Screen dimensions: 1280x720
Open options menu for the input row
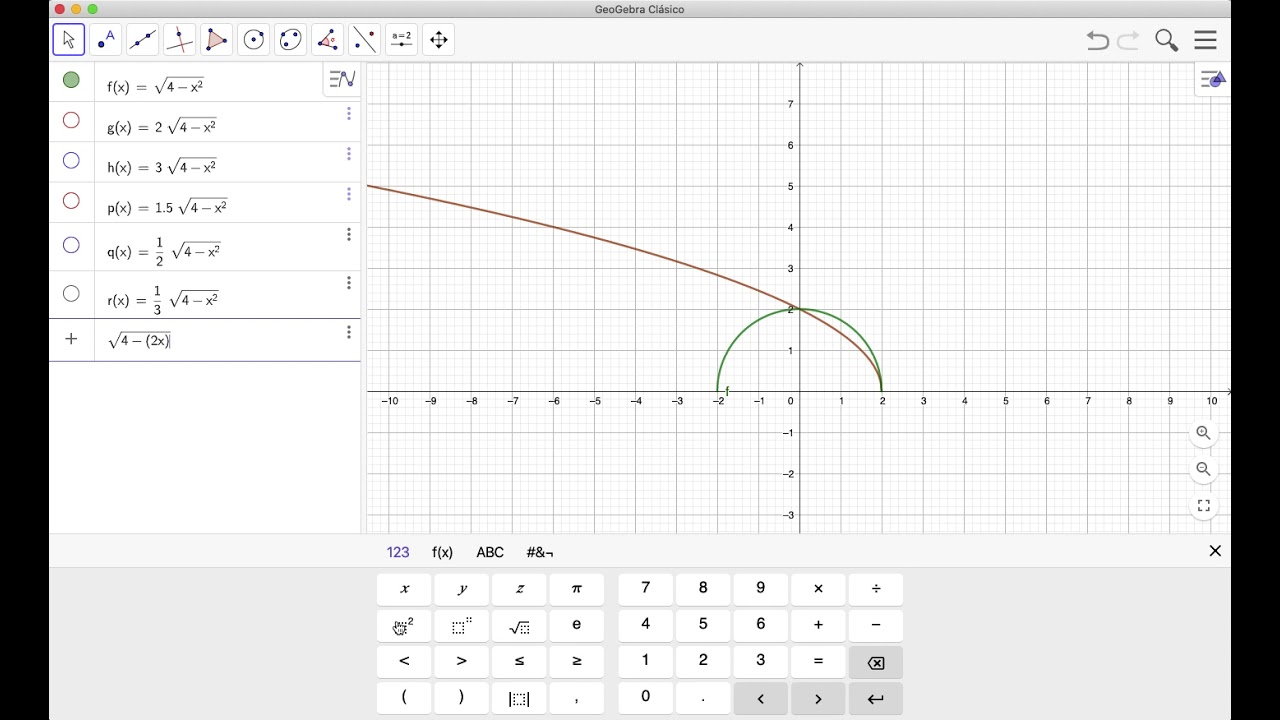pyautogui.click(x=349, y=332)
